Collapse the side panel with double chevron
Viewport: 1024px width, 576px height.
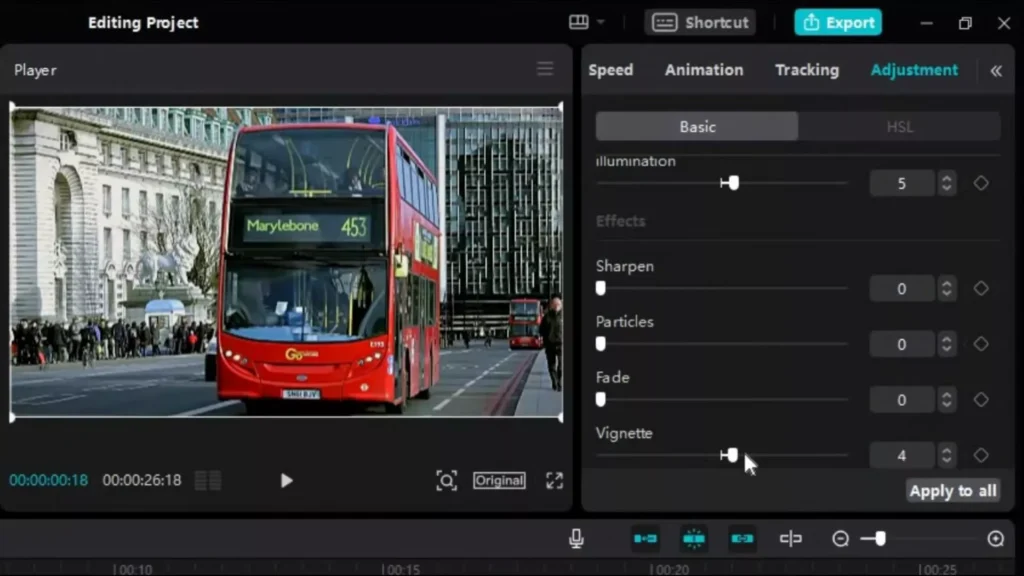point(995,70)
